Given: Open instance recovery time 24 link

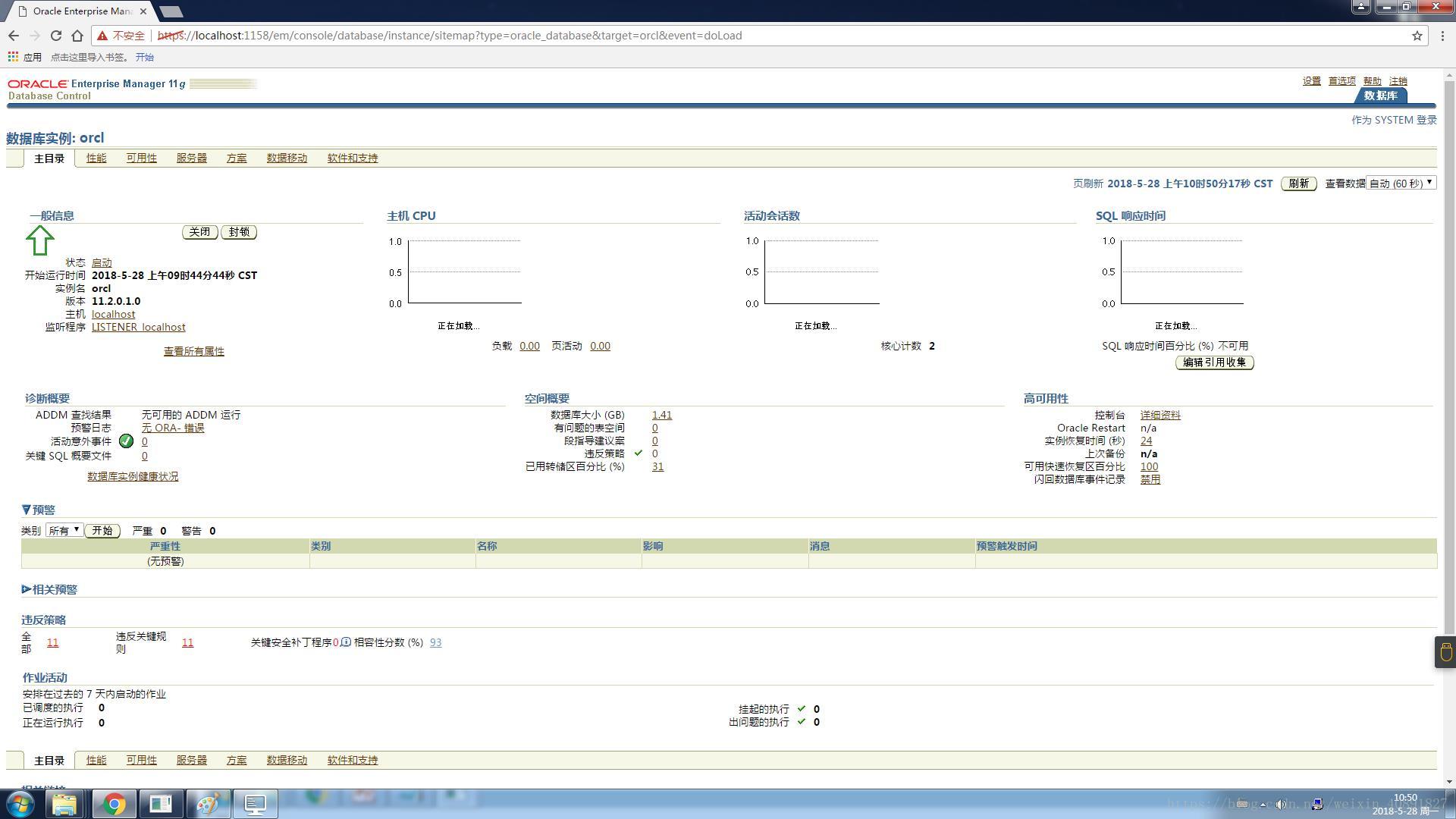Looking at the screenshot, I should click(x=1146, y=441).
